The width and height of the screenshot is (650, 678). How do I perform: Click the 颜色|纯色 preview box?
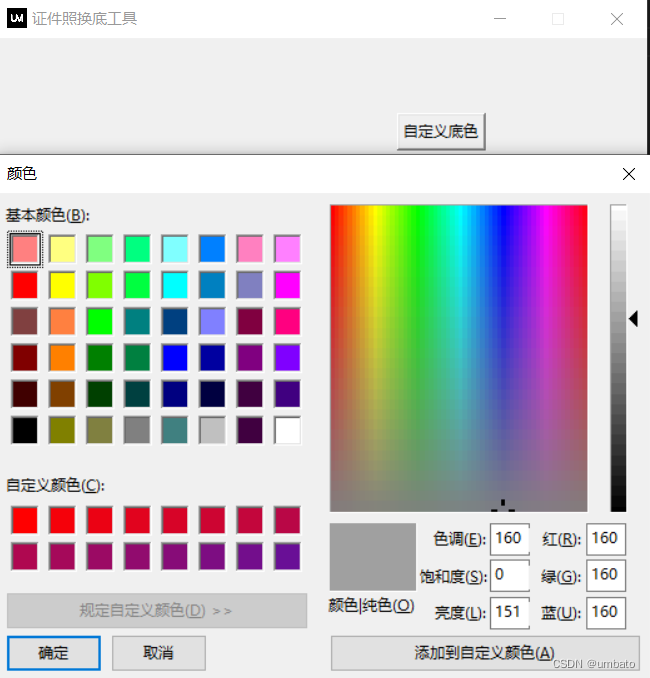pyautogui.click(x=373, y=557)
